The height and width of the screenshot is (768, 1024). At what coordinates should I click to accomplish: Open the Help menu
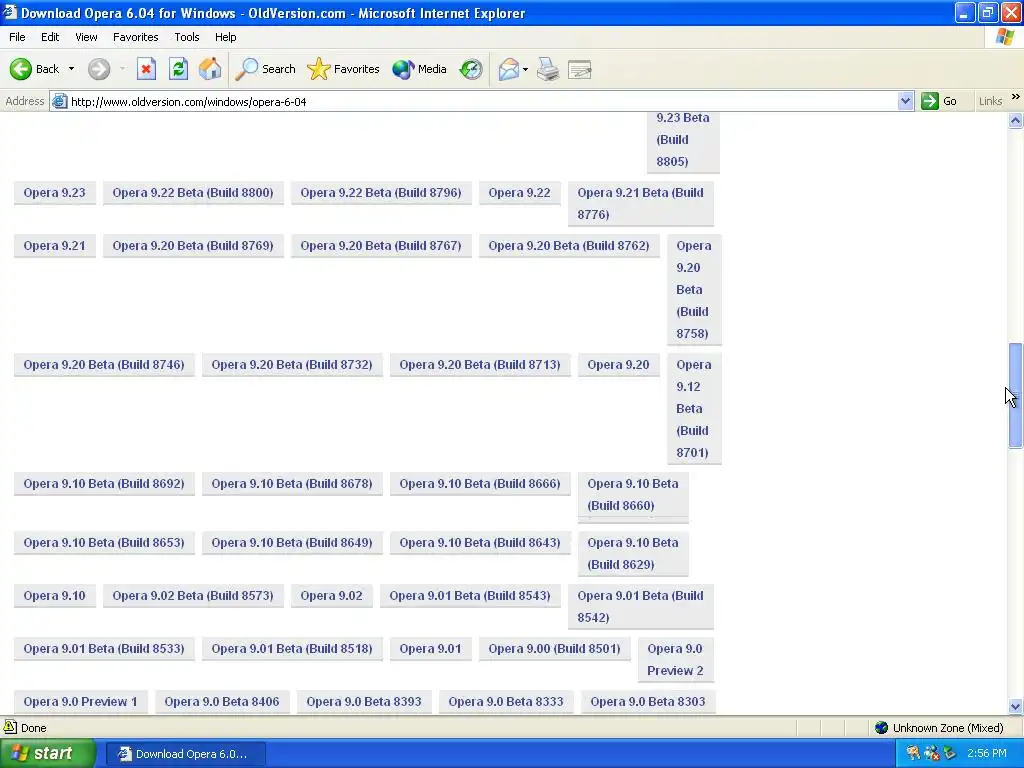click(225, 37)
